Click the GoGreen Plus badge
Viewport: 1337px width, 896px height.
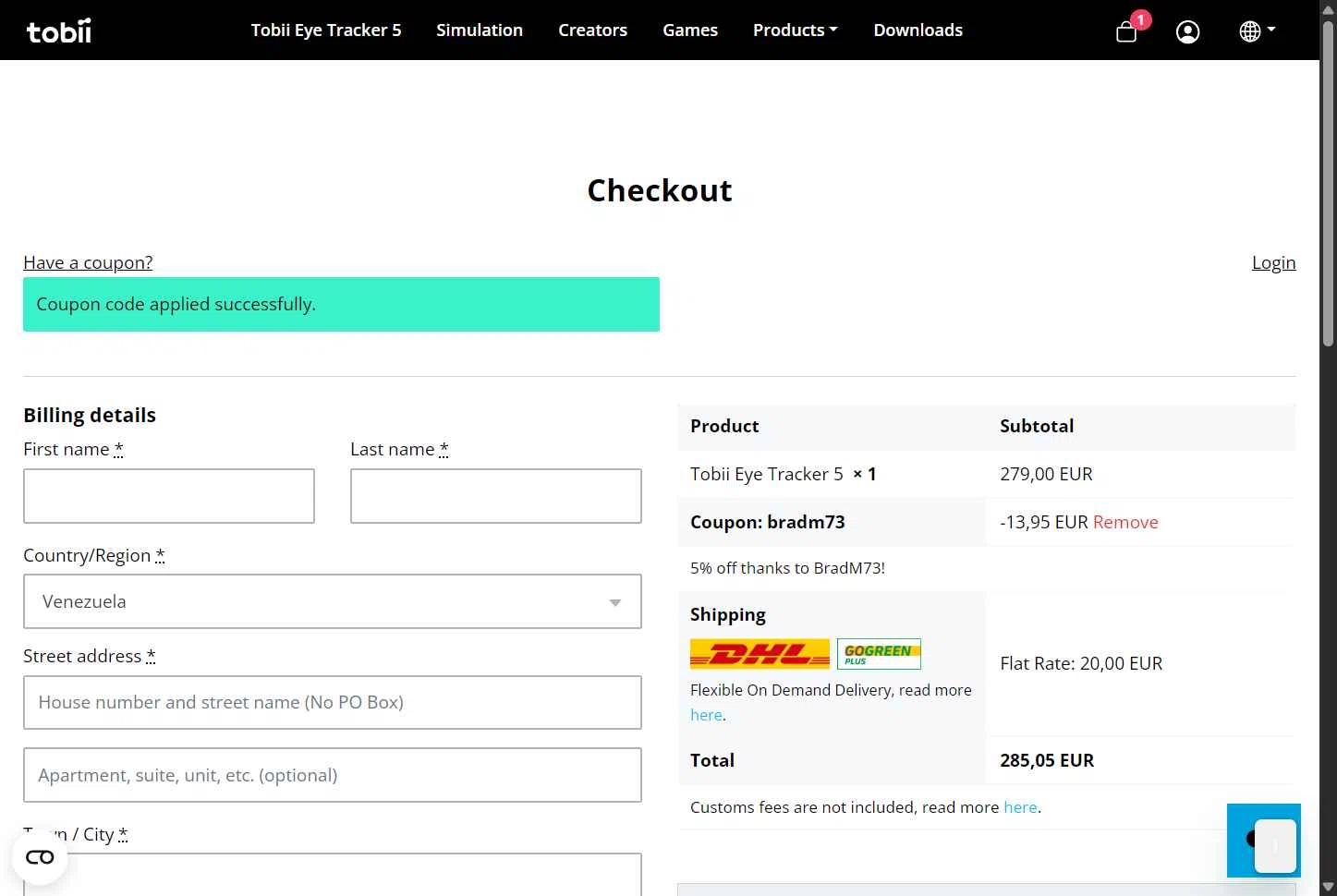click(879, 654)
